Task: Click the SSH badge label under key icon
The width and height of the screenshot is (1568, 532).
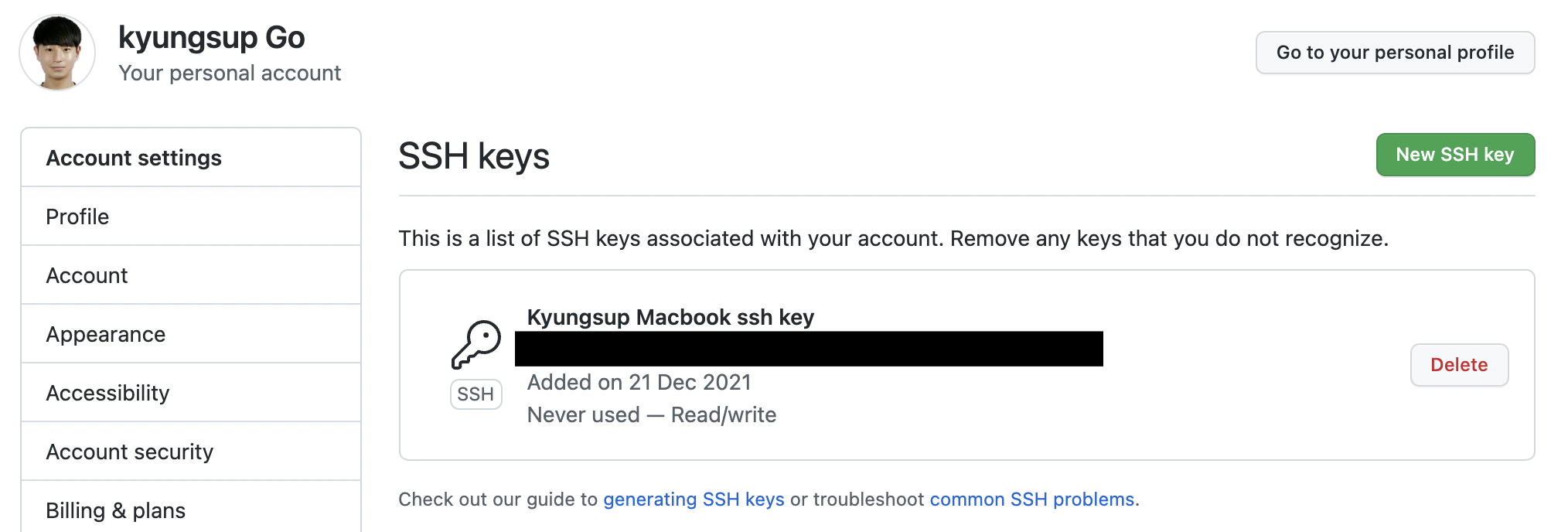Action: point(476,394)
